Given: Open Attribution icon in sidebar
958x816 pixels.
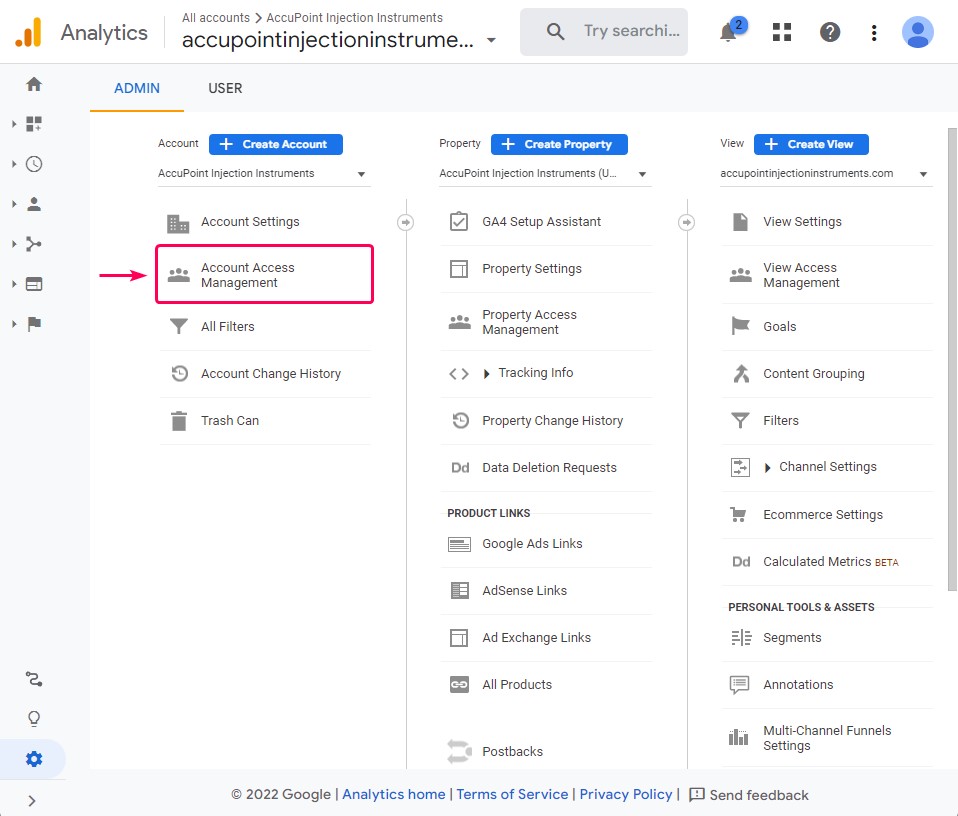Looking at the screenshot, I should click(x=34, y=679).
